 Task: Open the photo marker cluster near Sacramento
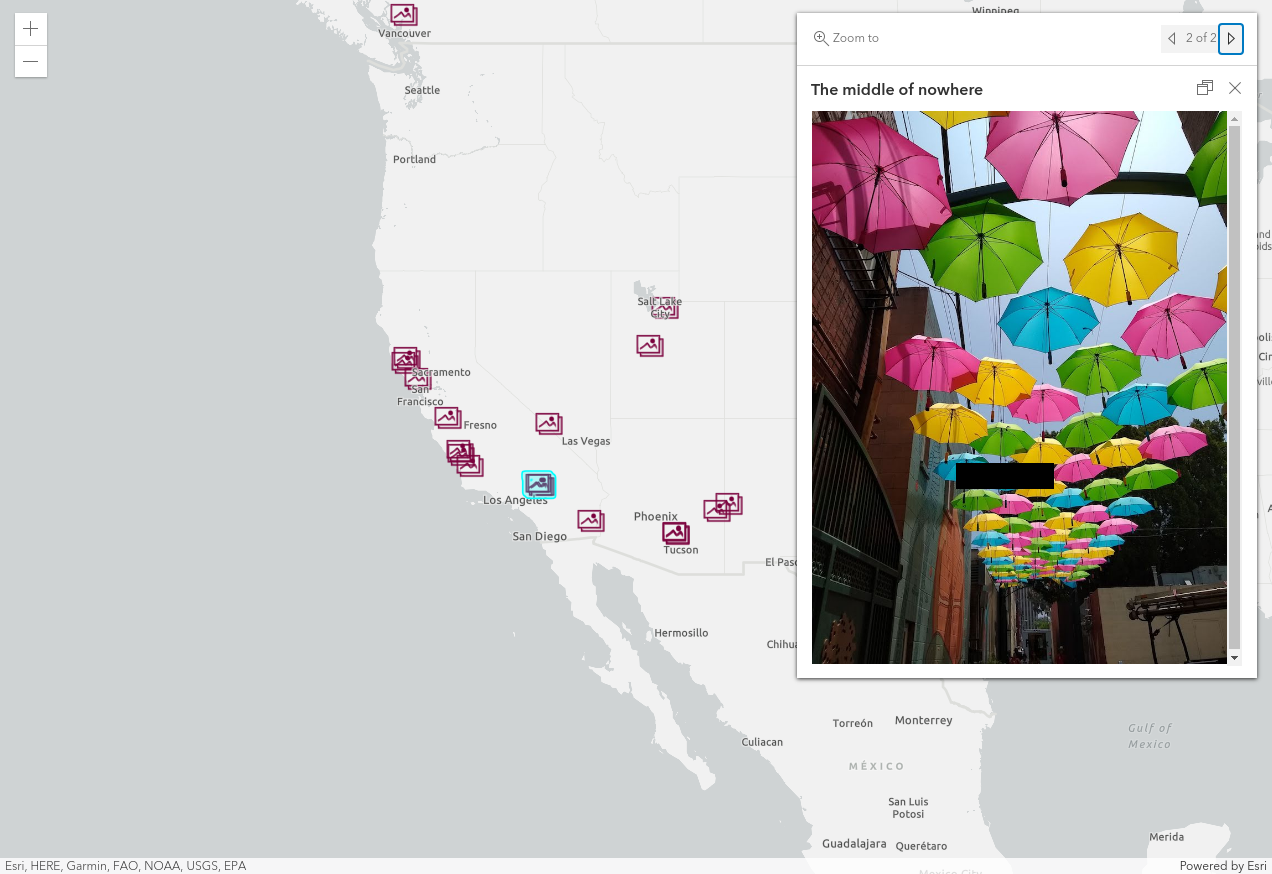[406, 360]
